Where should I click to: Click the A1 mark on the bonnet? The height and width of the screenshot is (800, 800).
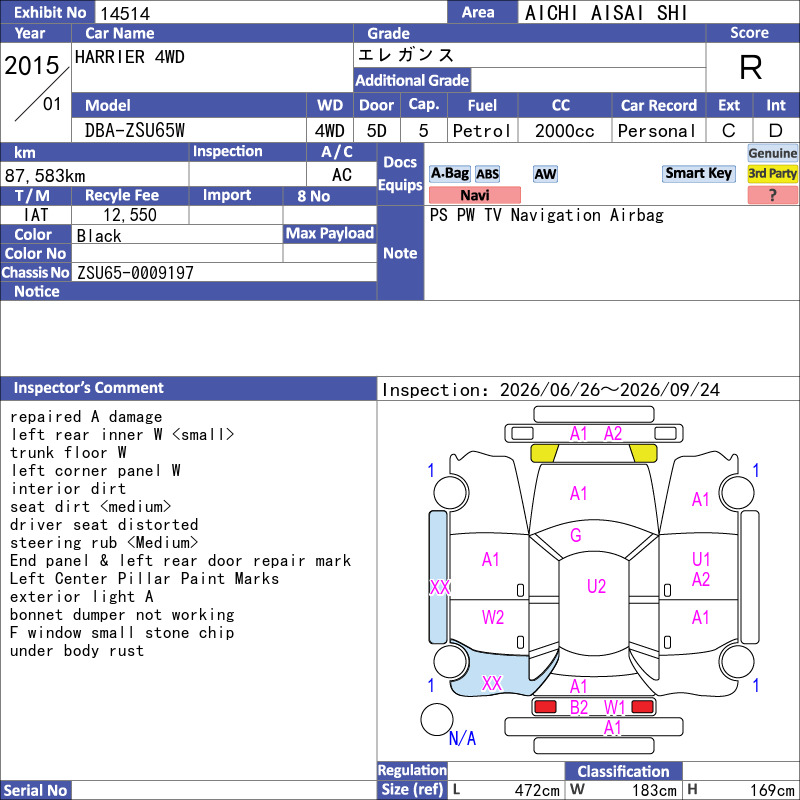pos(579,493)
